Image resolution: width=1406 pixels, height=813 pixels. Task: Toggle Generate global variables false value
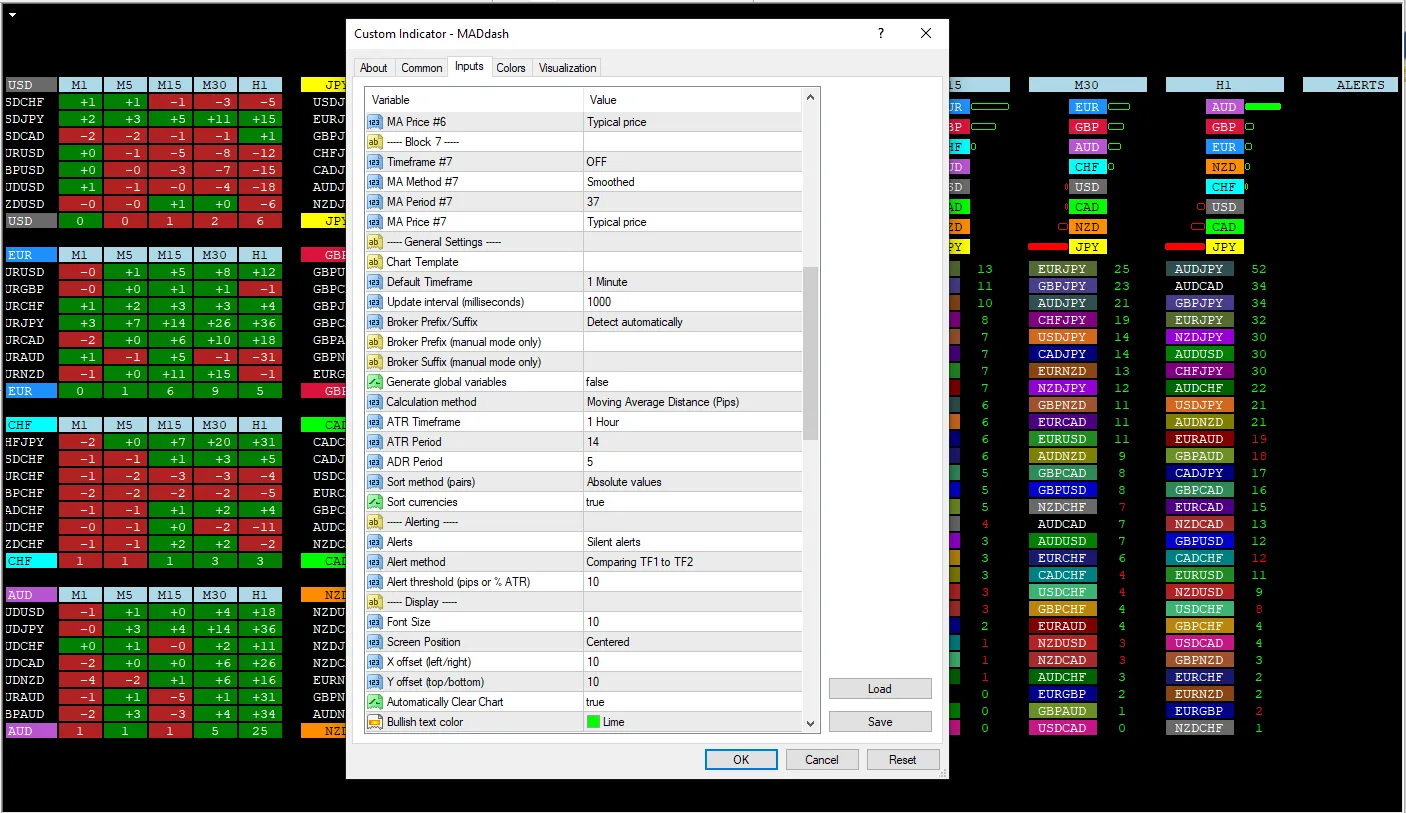point(692,382)
